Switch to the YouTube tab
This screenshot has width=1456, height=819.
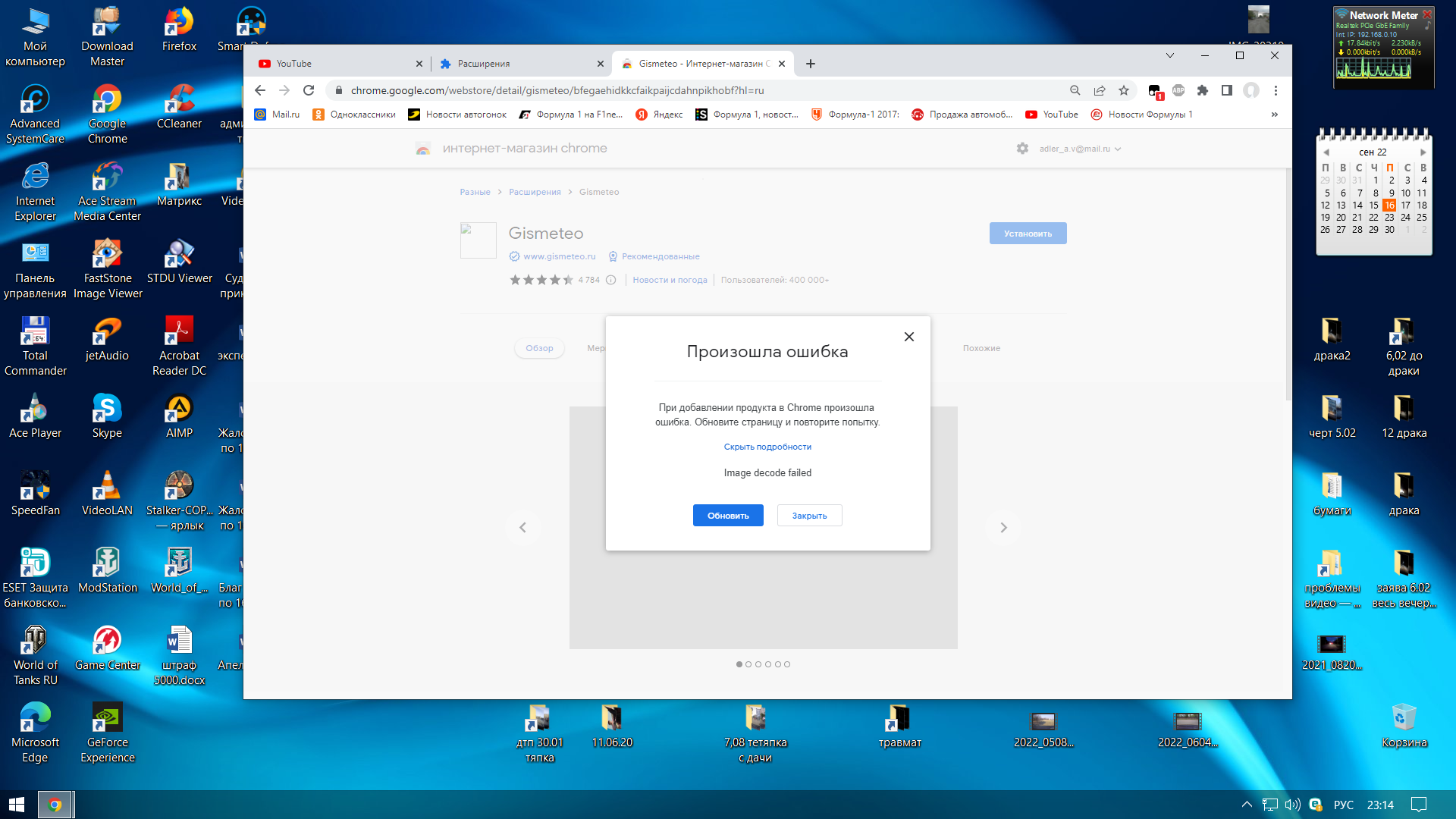340,64
